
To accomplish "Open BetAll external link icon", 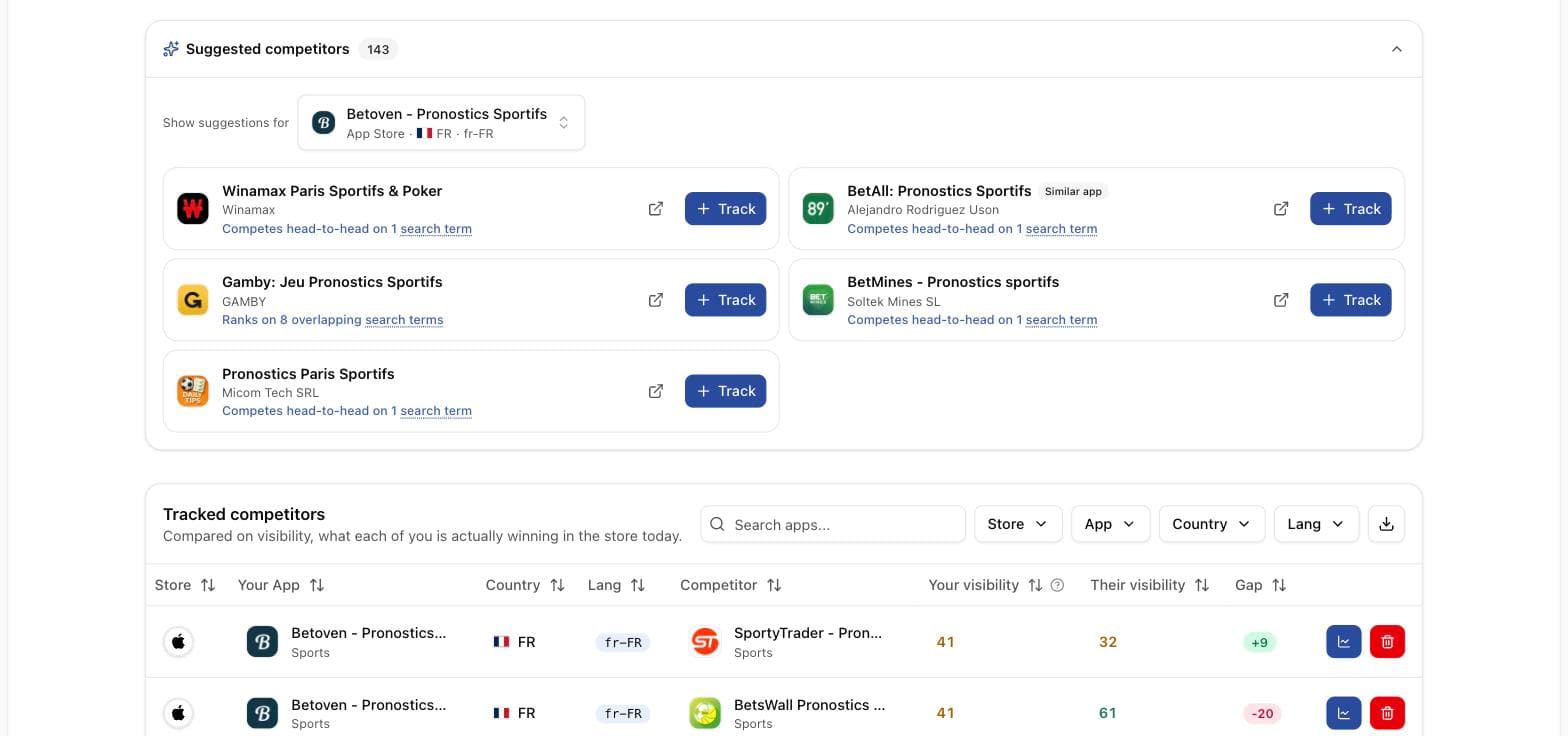I will pos(1281,209).
